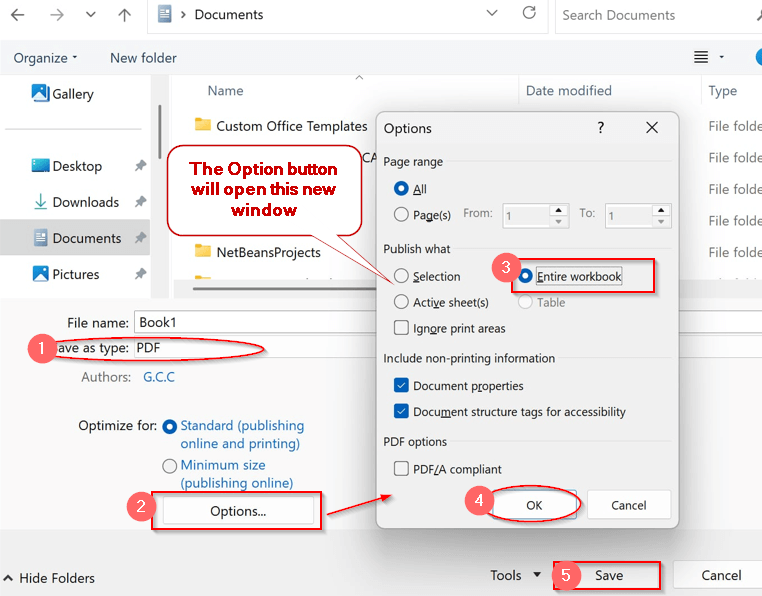Click the Options... button
This screenshot has height=596, width=762.
pyautogui.click(x=238, y=511)
